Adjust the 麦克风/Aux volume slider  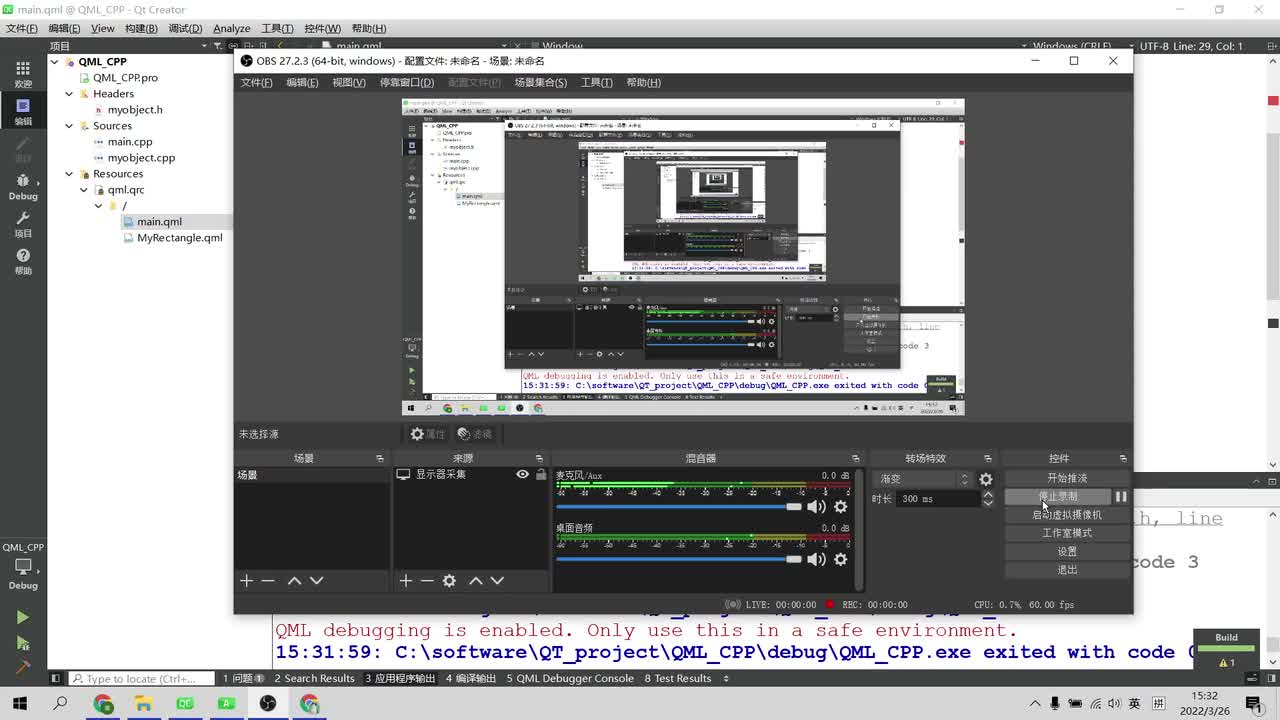coord(679,507)
